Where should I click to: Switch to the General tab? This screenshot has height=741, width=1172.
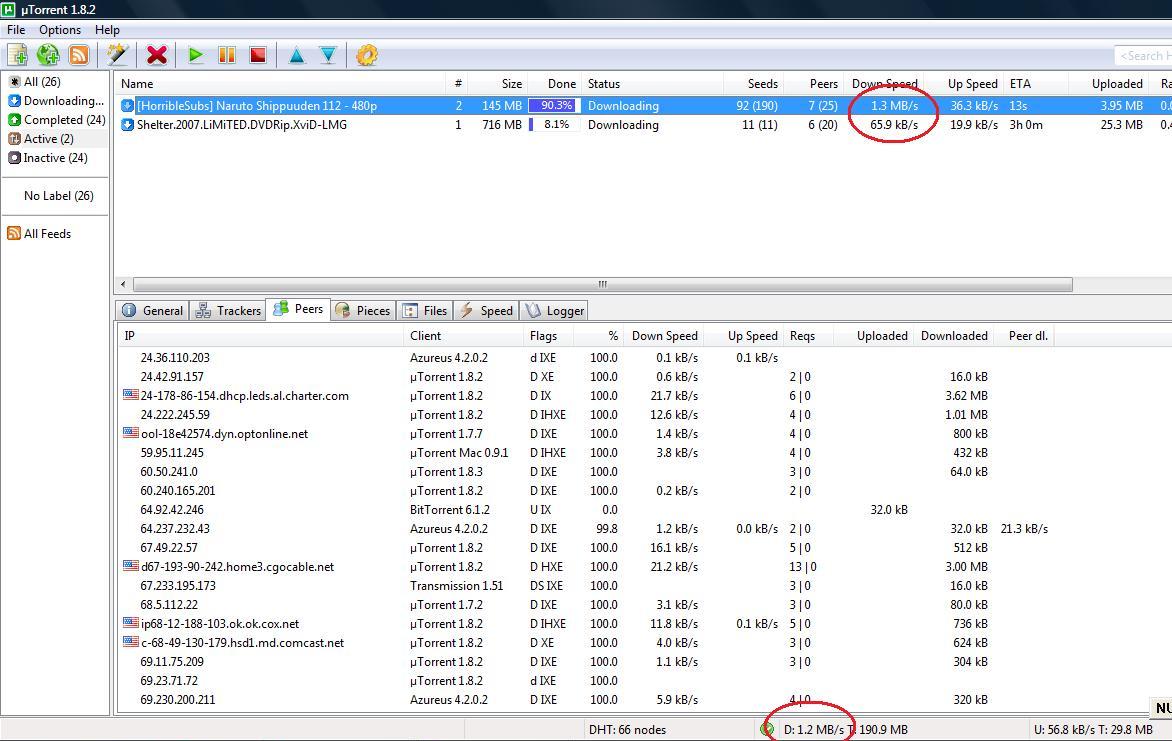pos(152,310)
